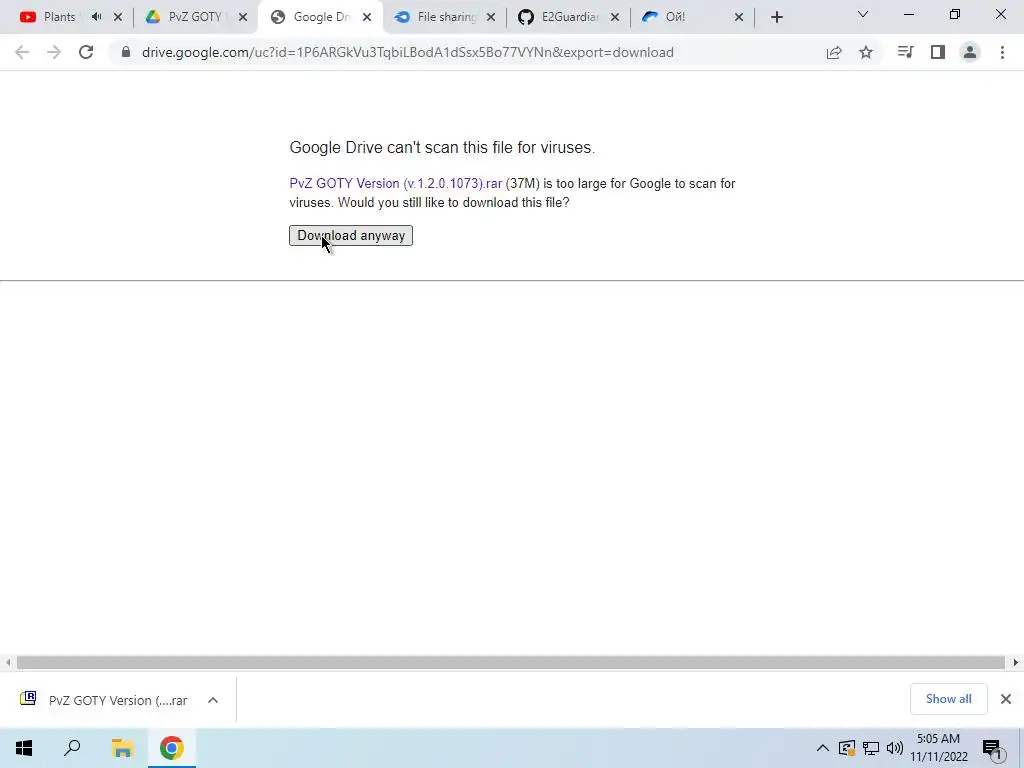Close the PvZ GOTY tab

(x=243, y=17)
